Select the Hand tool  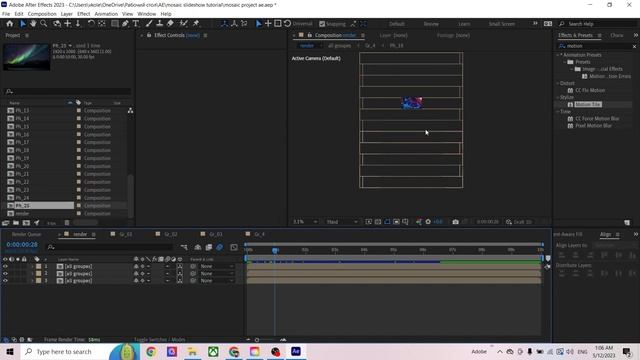[x=33, y=24]
